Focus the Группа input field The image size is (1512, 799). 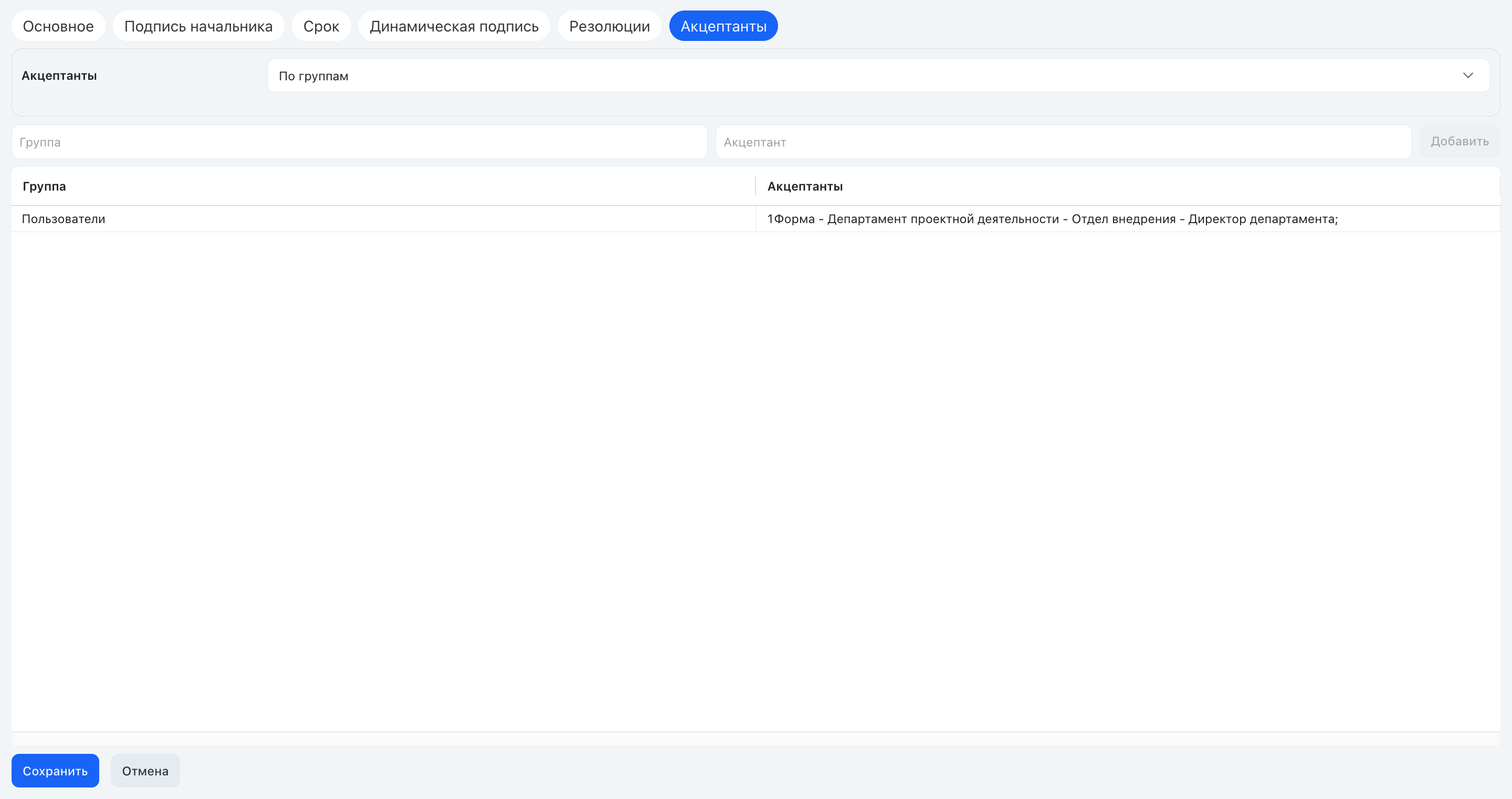pyautogui.click(x=359, y=142)
